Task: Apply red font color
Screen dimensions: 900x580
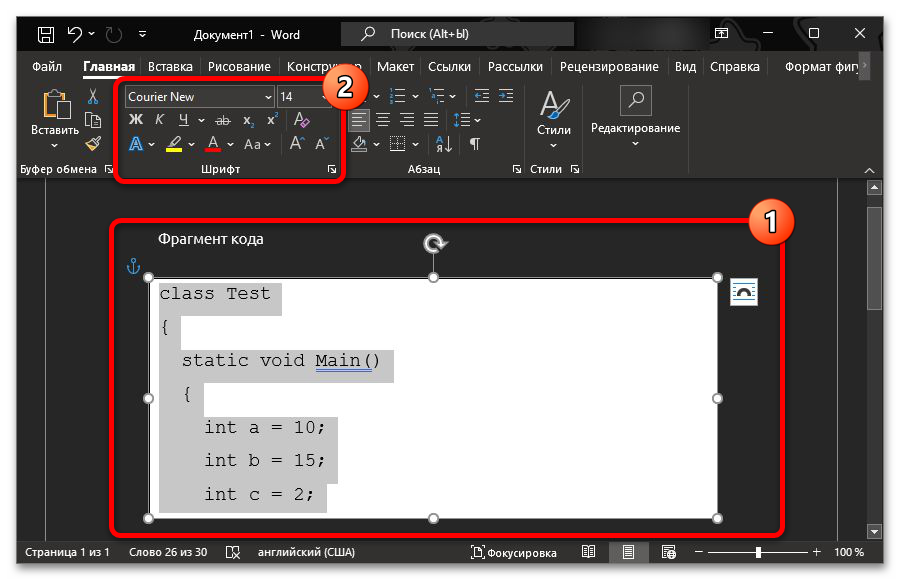Action: (x=213, y=144)
